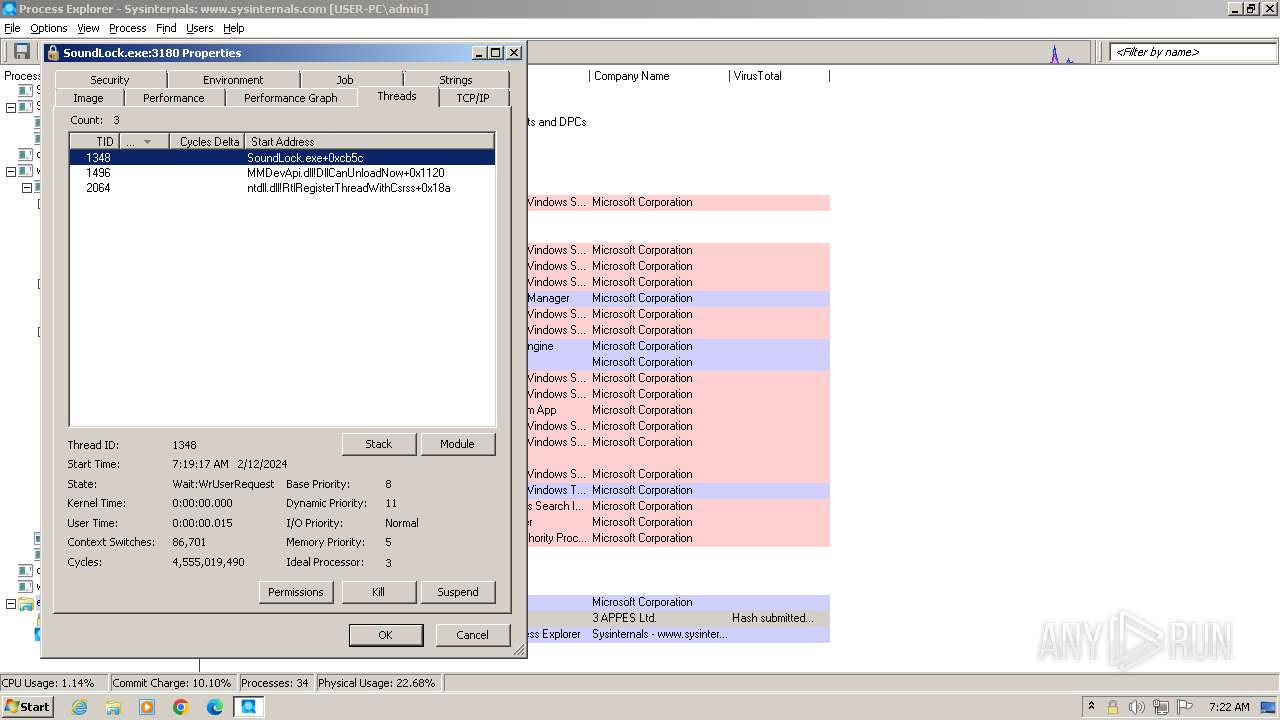Click the Company Name column header
The width and height of the screenshot is (1280, 720).
click(x=658, y=76)
